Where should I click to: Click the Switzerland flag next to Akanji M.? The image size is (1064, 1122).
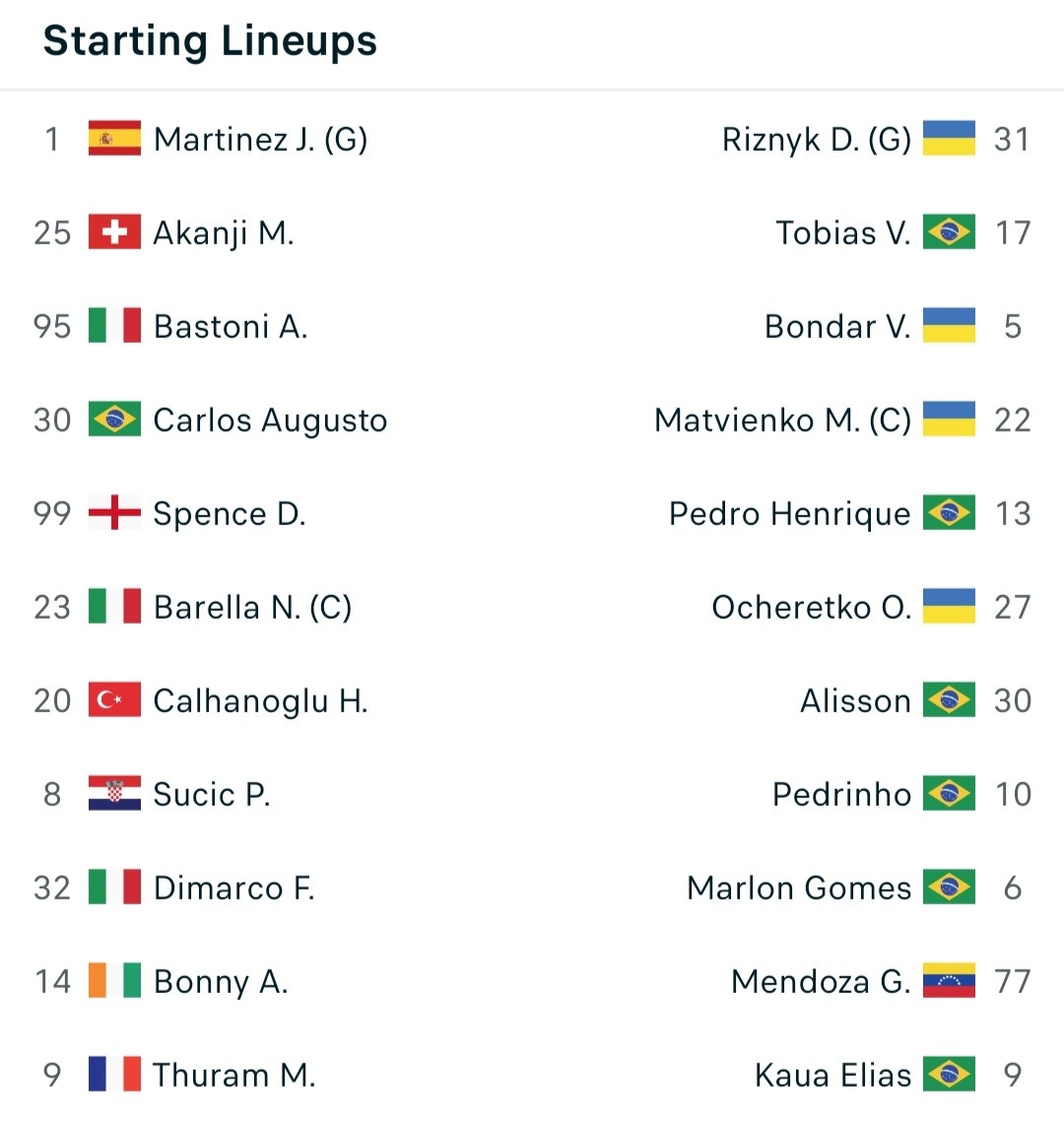[x=114, y=231]
